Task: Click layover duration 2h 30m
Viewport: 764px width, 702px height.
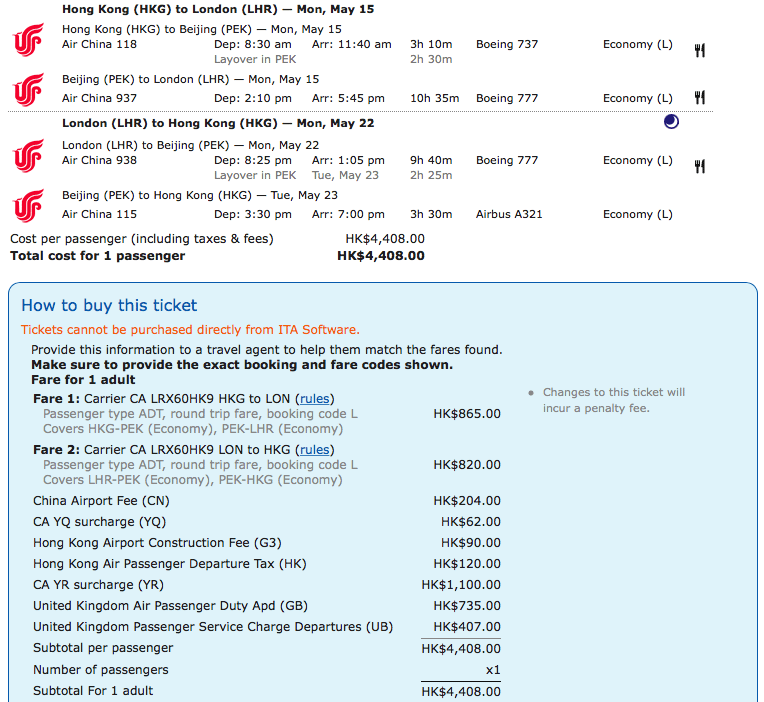Action: pyautogui.click(x=431, y=59)
